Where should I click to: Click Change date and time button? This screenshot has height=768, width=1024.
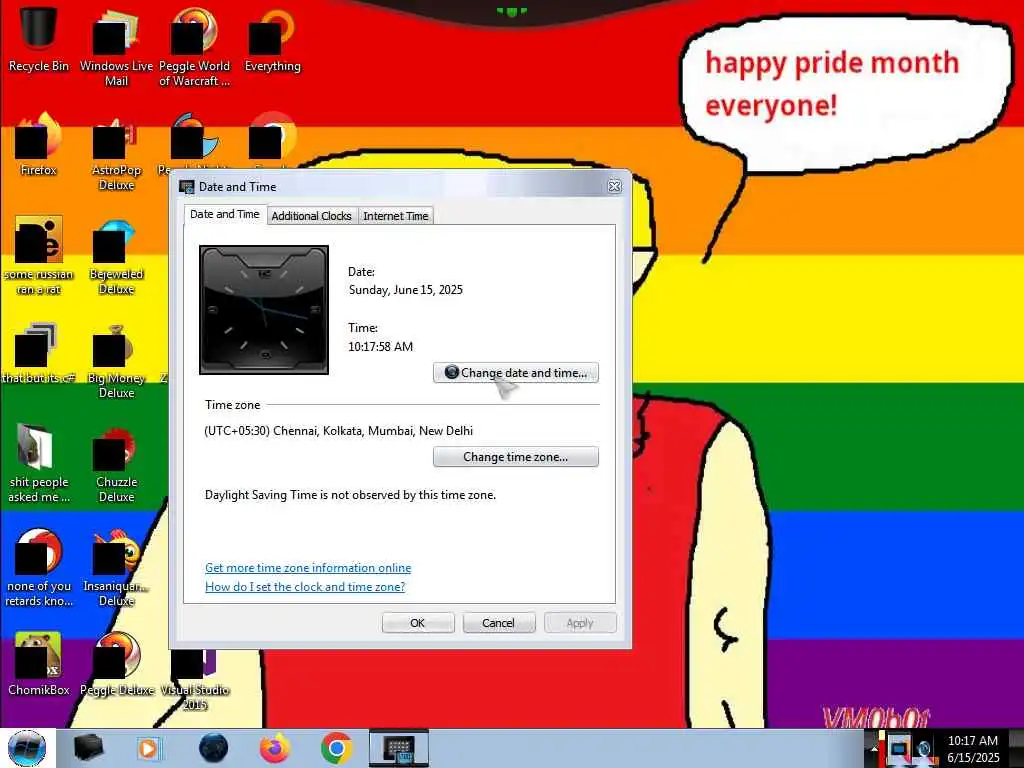coord(515,373)
